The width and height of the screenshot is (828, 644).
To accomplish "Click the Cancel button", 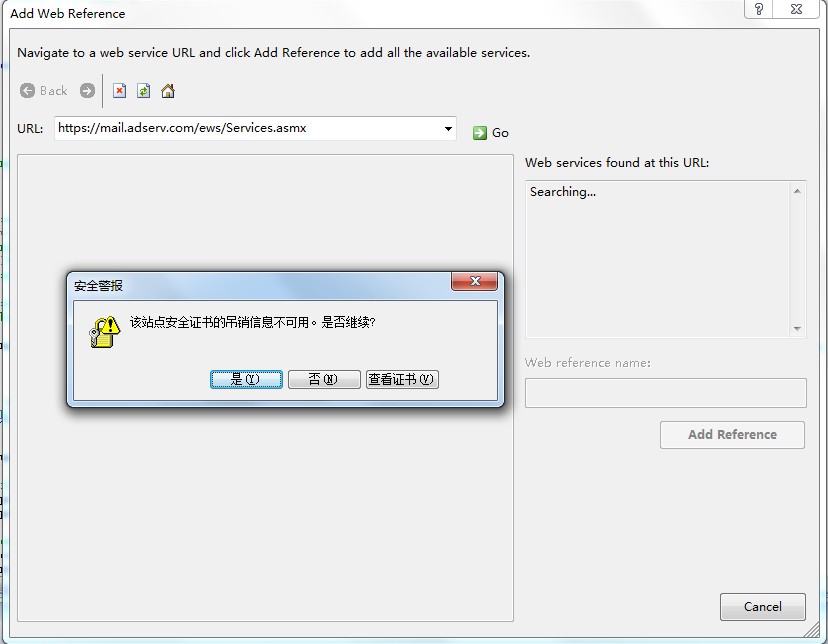I will 763,607.
